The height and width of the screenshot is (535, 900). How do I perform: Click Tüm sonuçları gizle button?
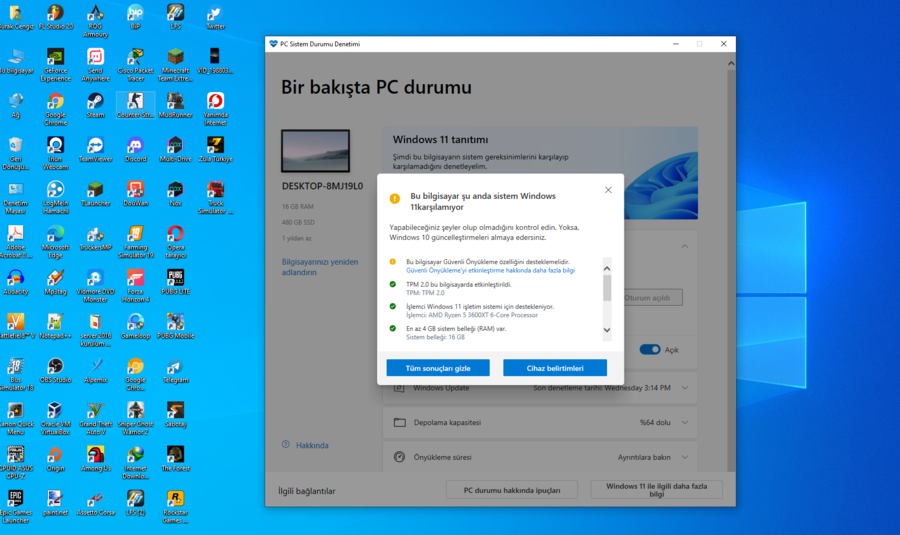(x=438, y=368)
